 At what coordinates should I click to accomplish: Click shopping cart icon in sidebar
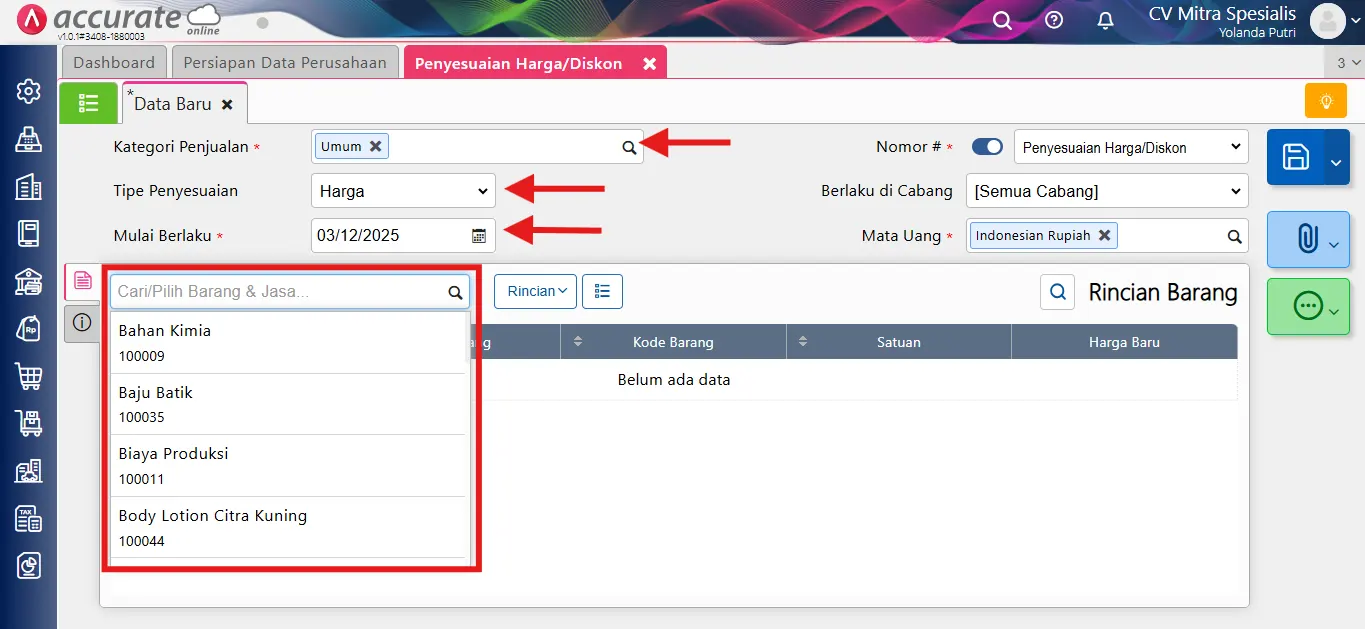pyautogui.click(x=29, y=376)
